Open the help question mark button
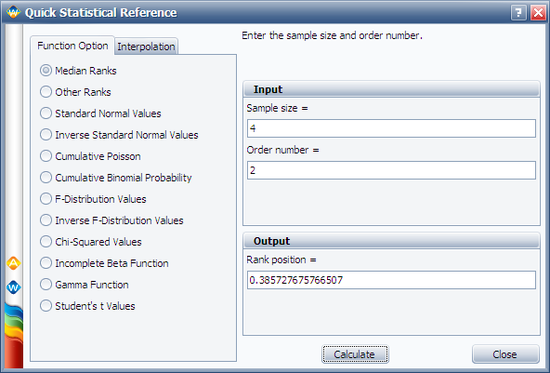Image resolution: width=550 pixels, height=373 pixels. [x=518, y=13]
